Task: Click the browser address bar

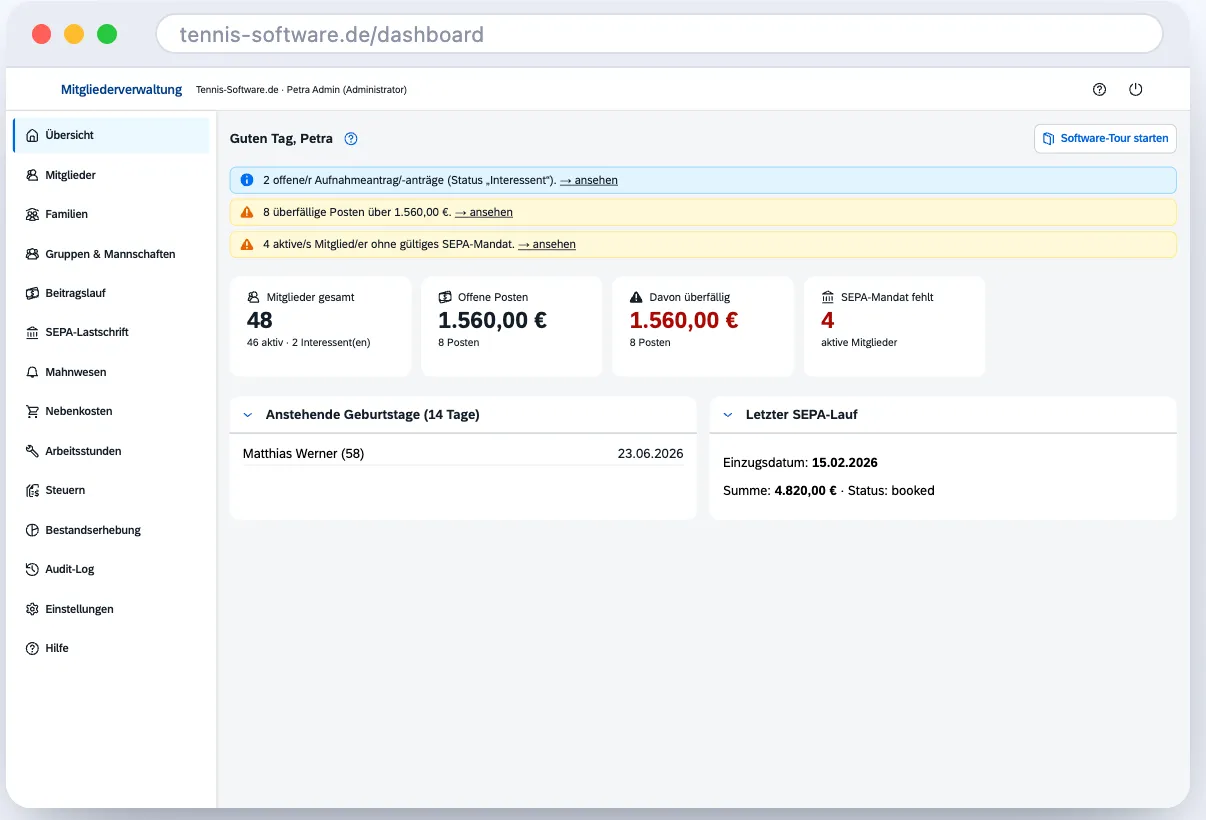Action: pyautogui.click(x=659, y=34)
